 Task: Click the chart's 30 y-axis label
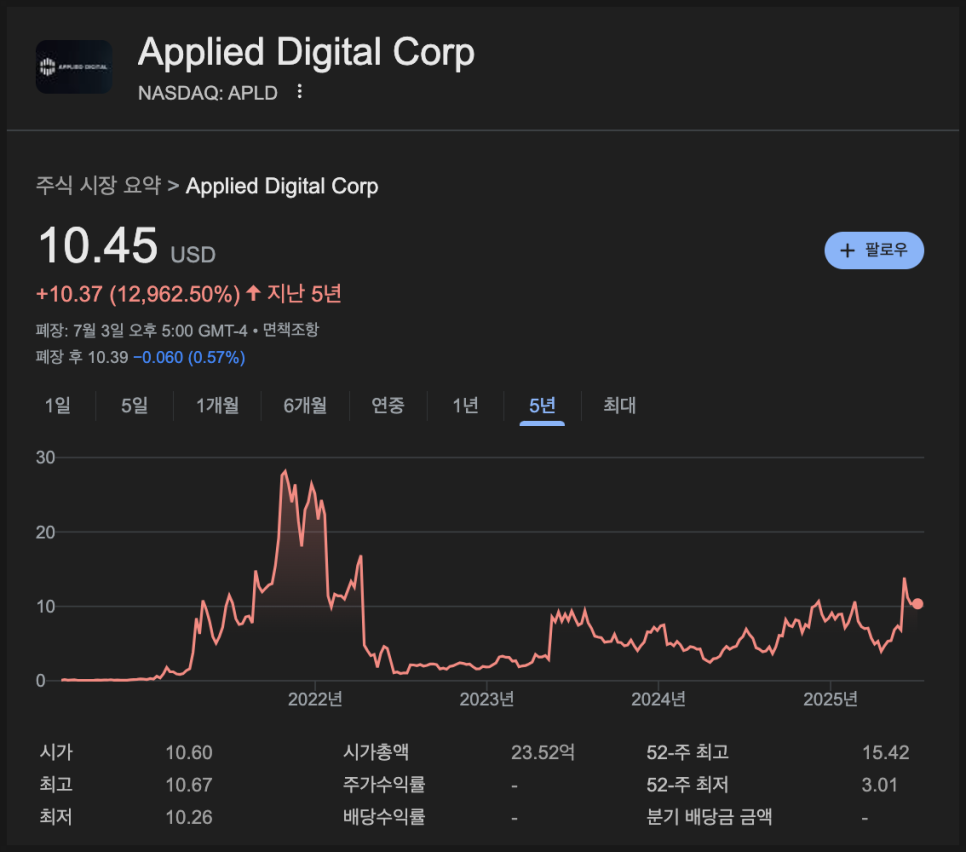(x=46, y=458)
